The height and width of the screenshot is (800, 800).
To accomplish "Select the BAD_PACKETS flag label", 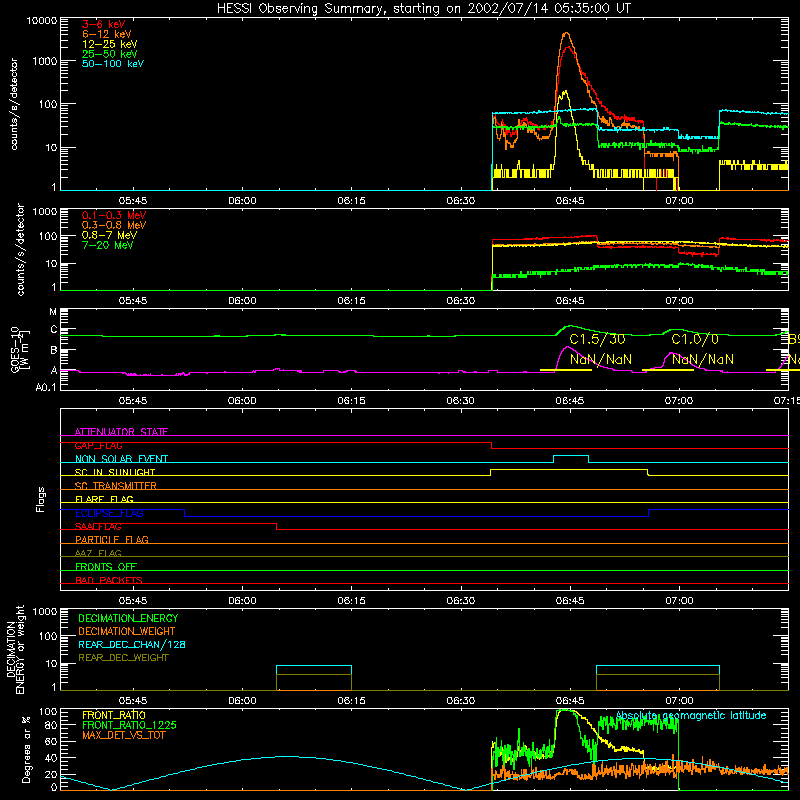I will click(x=109, y=580).
